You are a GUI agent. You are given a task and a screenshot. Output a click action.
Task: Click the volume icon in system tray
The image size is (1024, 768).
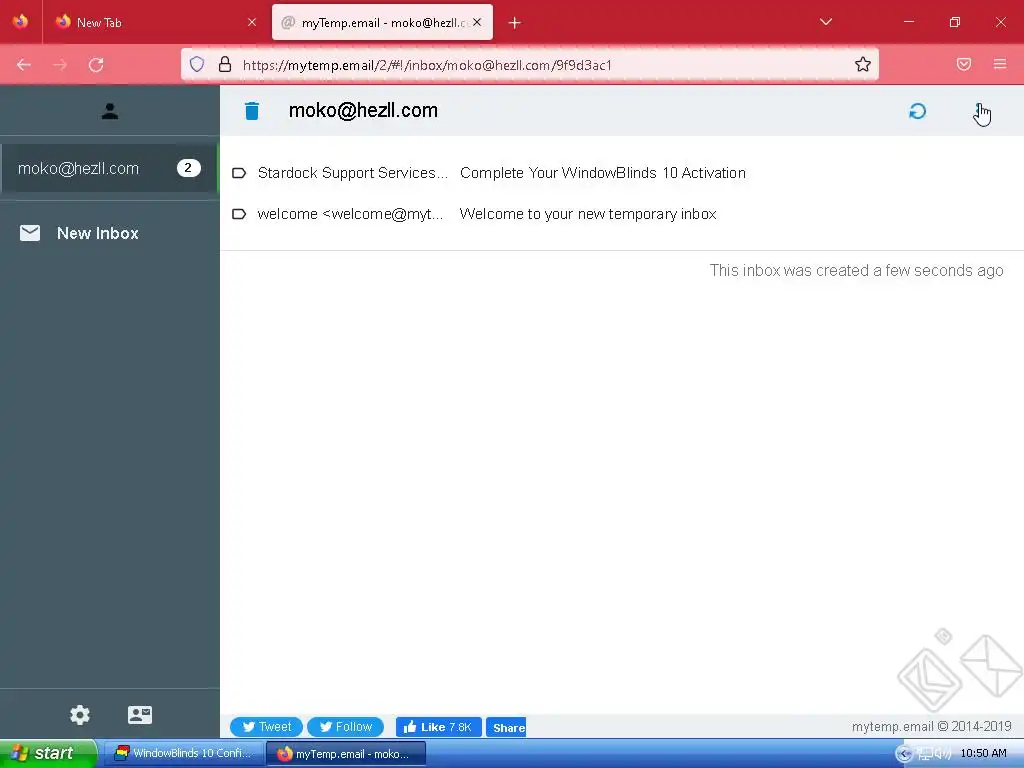pos(943,754)
